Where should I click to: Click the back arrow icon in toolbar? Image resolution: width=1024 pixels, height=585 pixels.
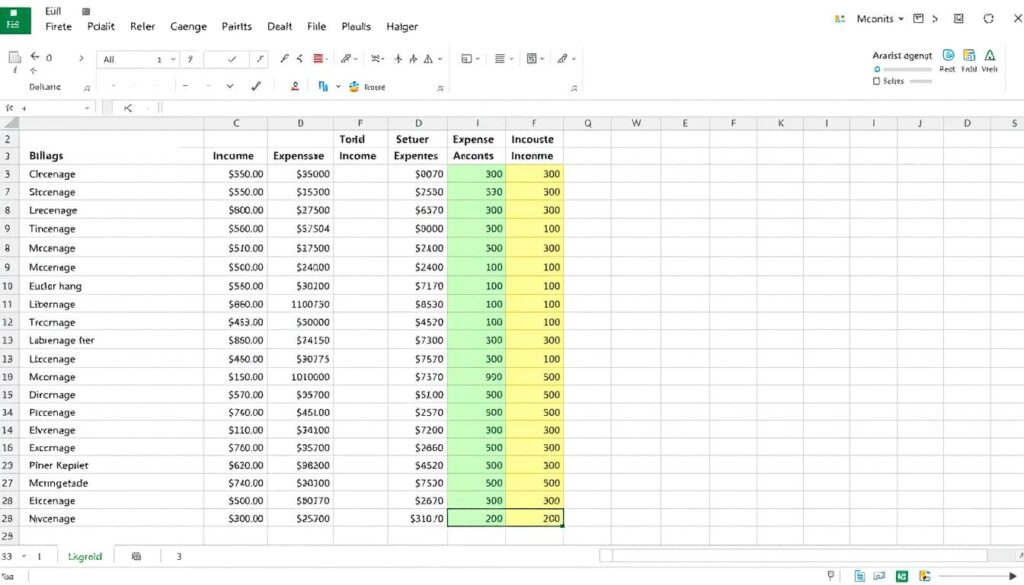[35, 57]
